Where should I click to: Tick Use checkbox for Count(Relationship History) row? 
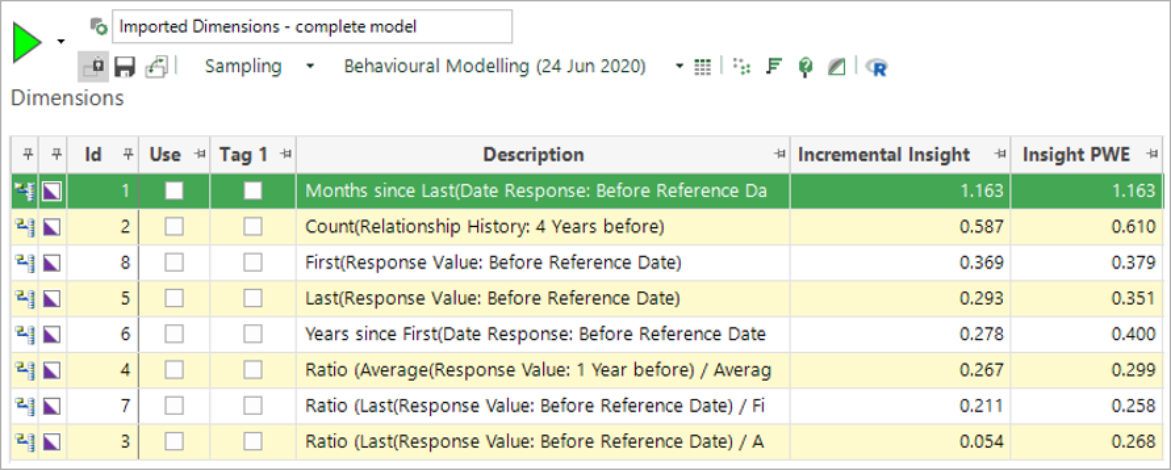(174, 228)
